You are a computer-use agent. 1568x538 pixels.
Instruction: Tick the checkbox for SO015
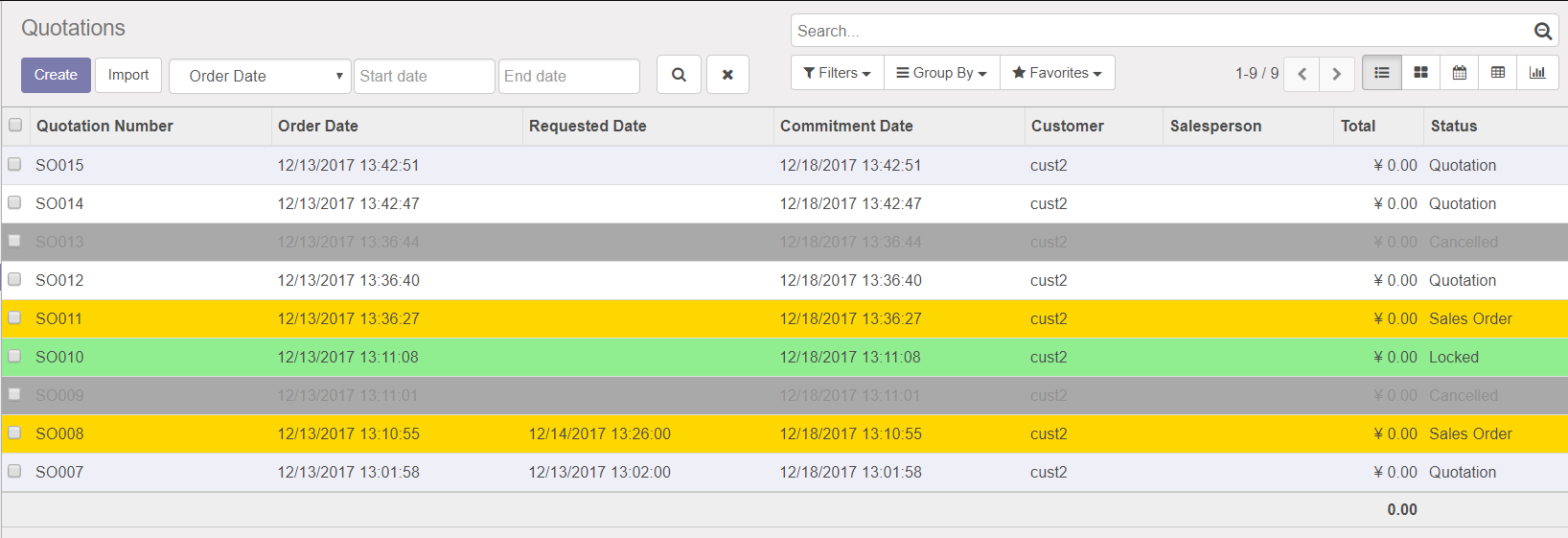tap(14, 164)
